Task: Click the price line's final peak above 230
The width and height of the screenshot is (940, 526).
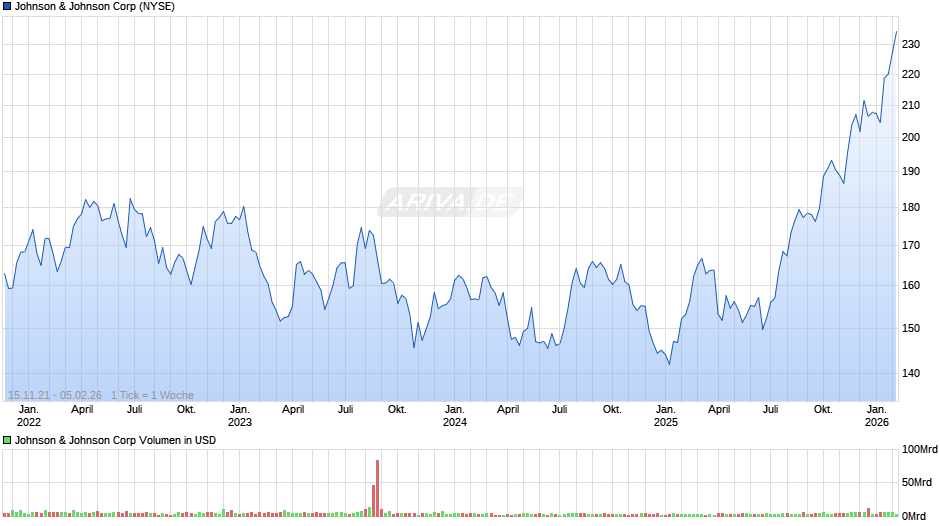Action: [x=896, y=32]
